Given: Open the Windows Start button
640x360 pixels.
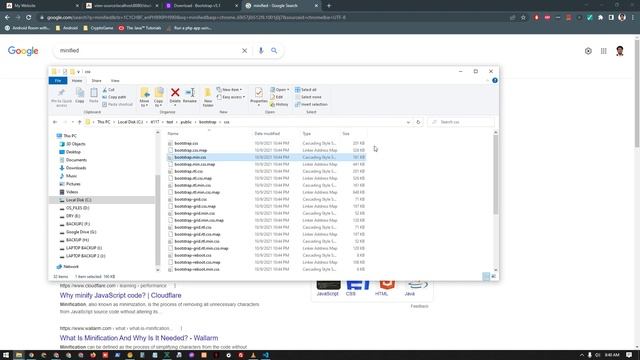Looking at the screenshot, I should pos(6,355).
